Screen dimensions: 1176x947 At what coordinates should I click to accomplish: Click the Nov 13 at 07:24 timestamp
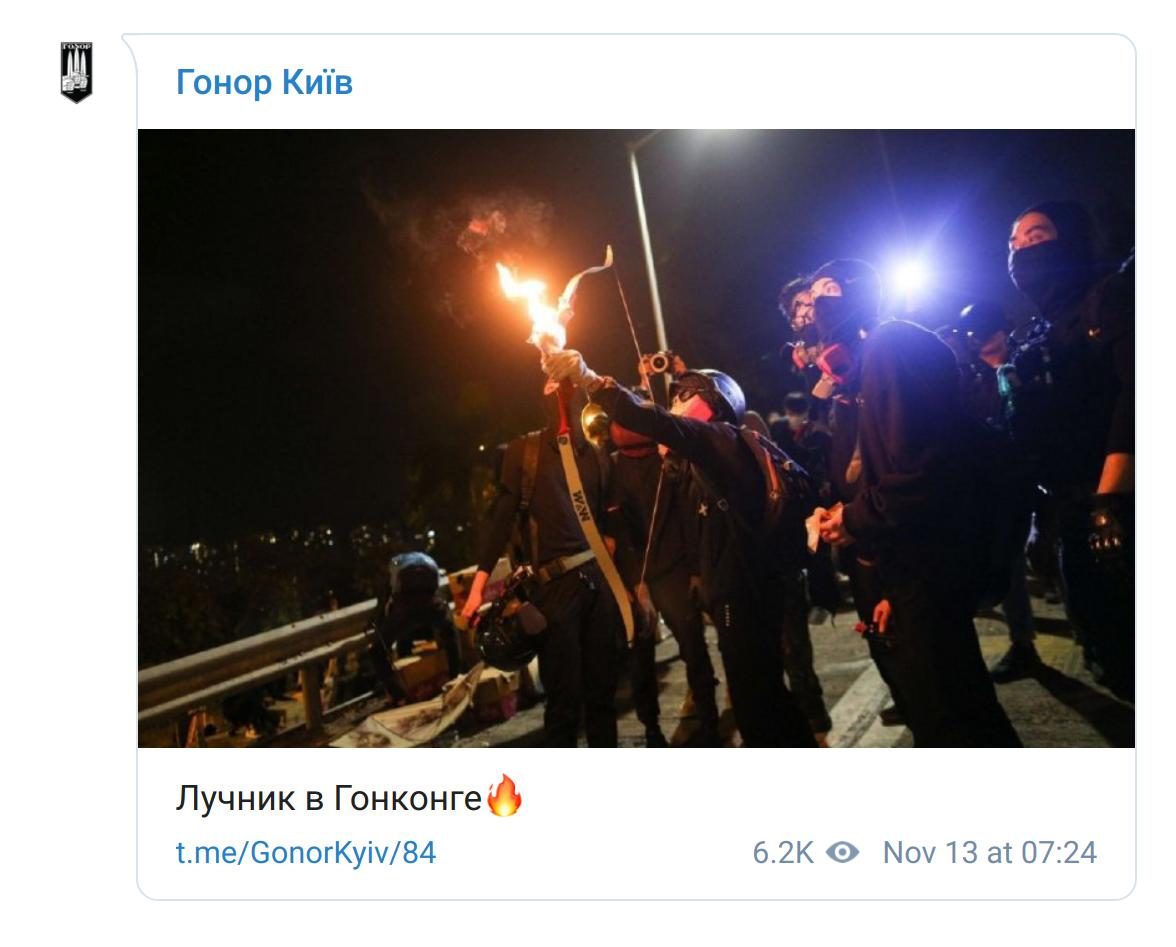pyautogui.click(x=989, y=853)
